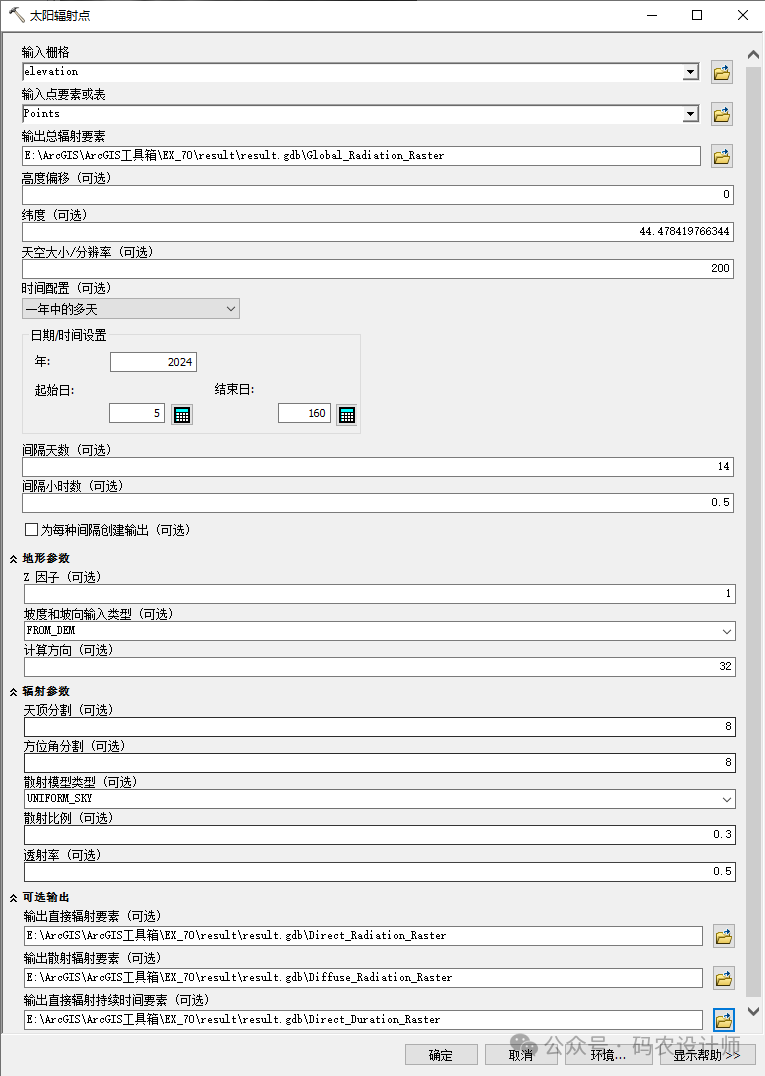This screenshot has height=1076, width=765.
Task: Expand the 坡度和坡向输入类型 dropdown
Action: coord(379,631)
